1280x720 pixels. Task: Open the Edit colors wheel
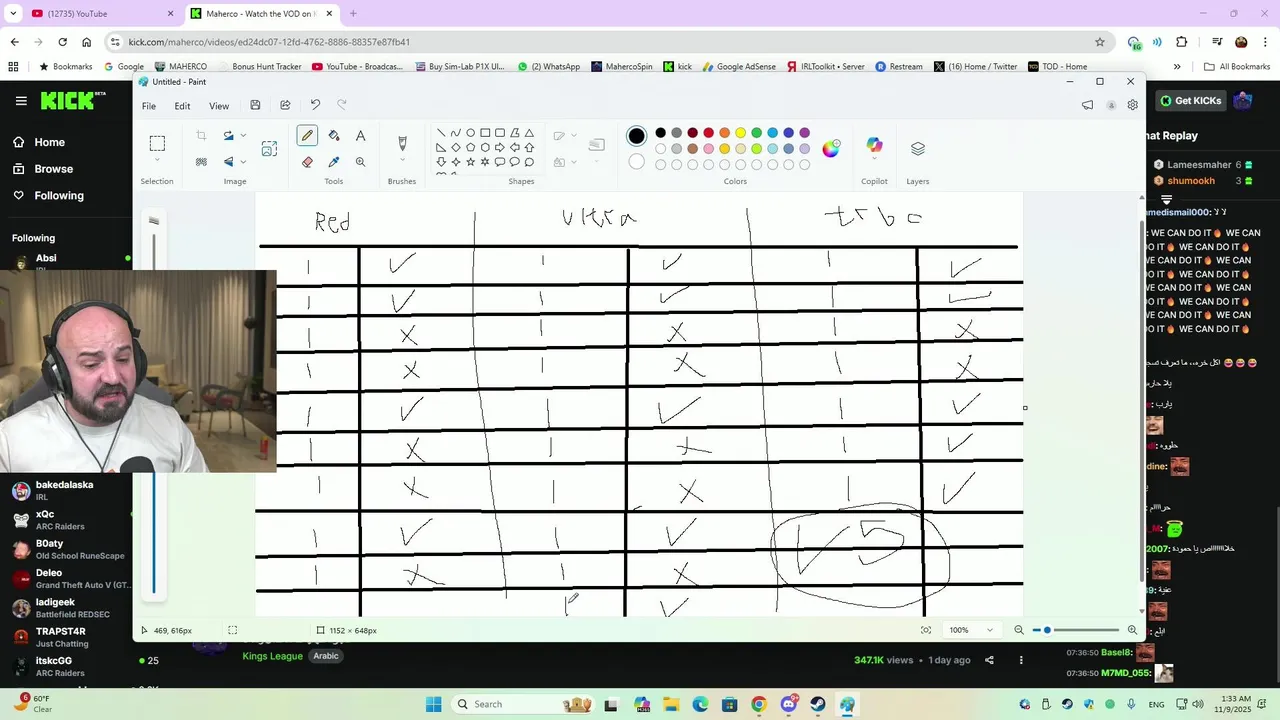(831, 149)
